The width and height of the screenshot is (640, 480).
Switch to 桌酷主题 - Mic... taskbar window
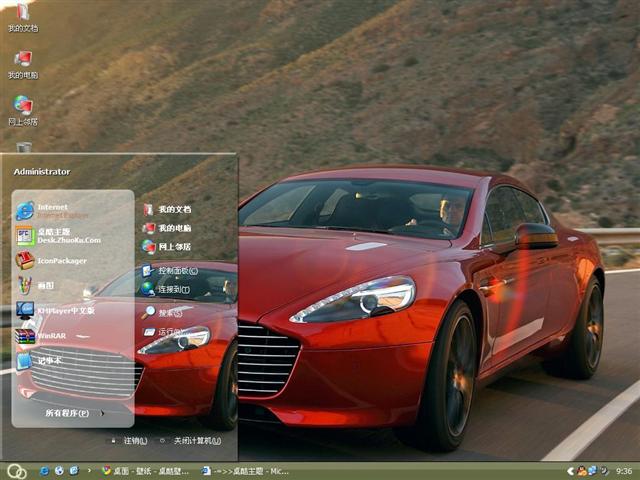pyautogui.click(x=247, y=471)
